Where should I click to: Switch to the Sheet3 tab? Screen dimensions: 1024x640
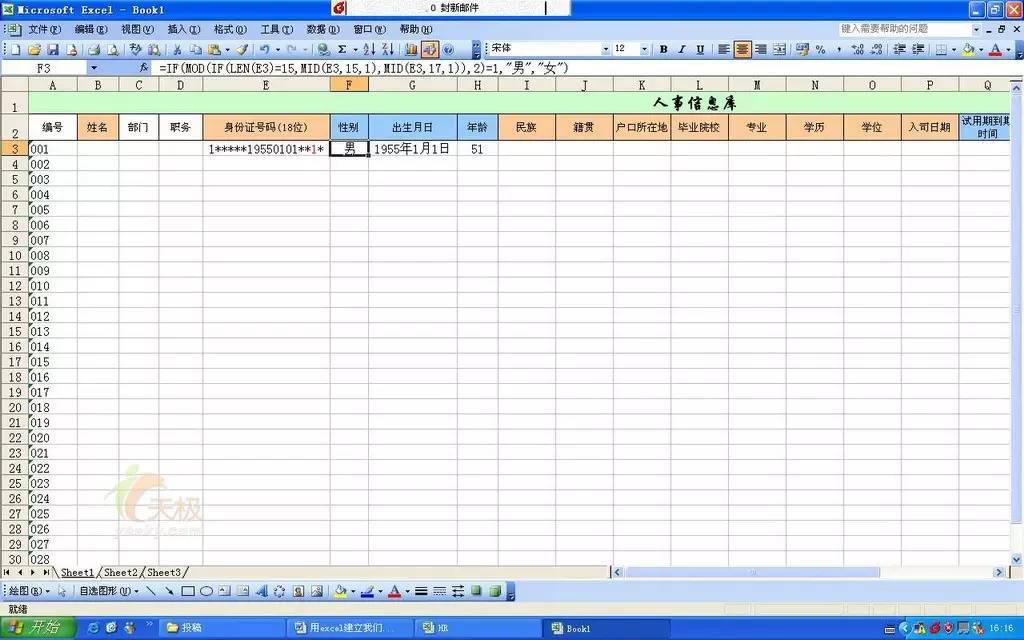pos(163,572)
